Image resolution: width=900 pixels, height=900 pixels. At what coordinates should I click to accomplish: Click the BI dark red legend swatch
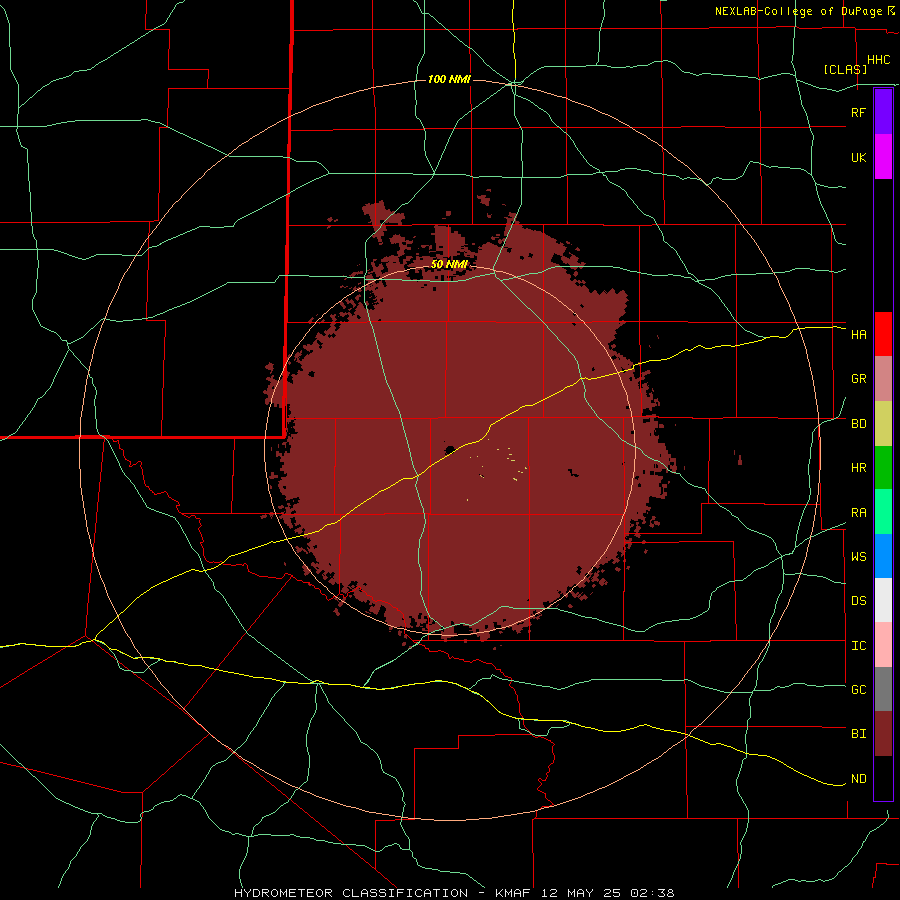coord(883,734)
